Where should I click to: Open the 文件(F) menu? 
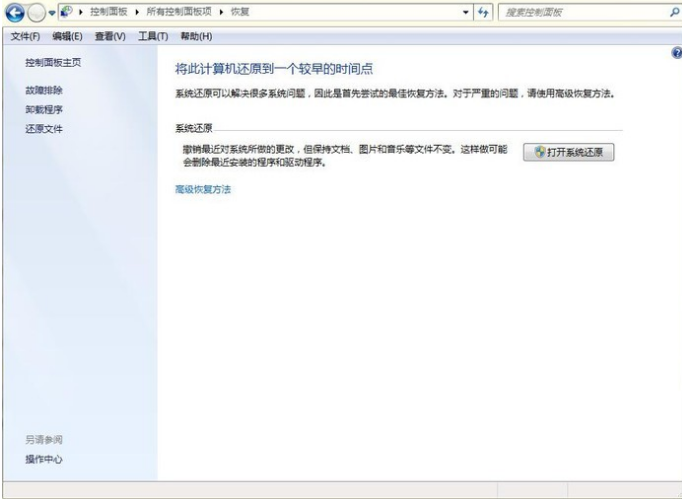[x=25, y=36]
